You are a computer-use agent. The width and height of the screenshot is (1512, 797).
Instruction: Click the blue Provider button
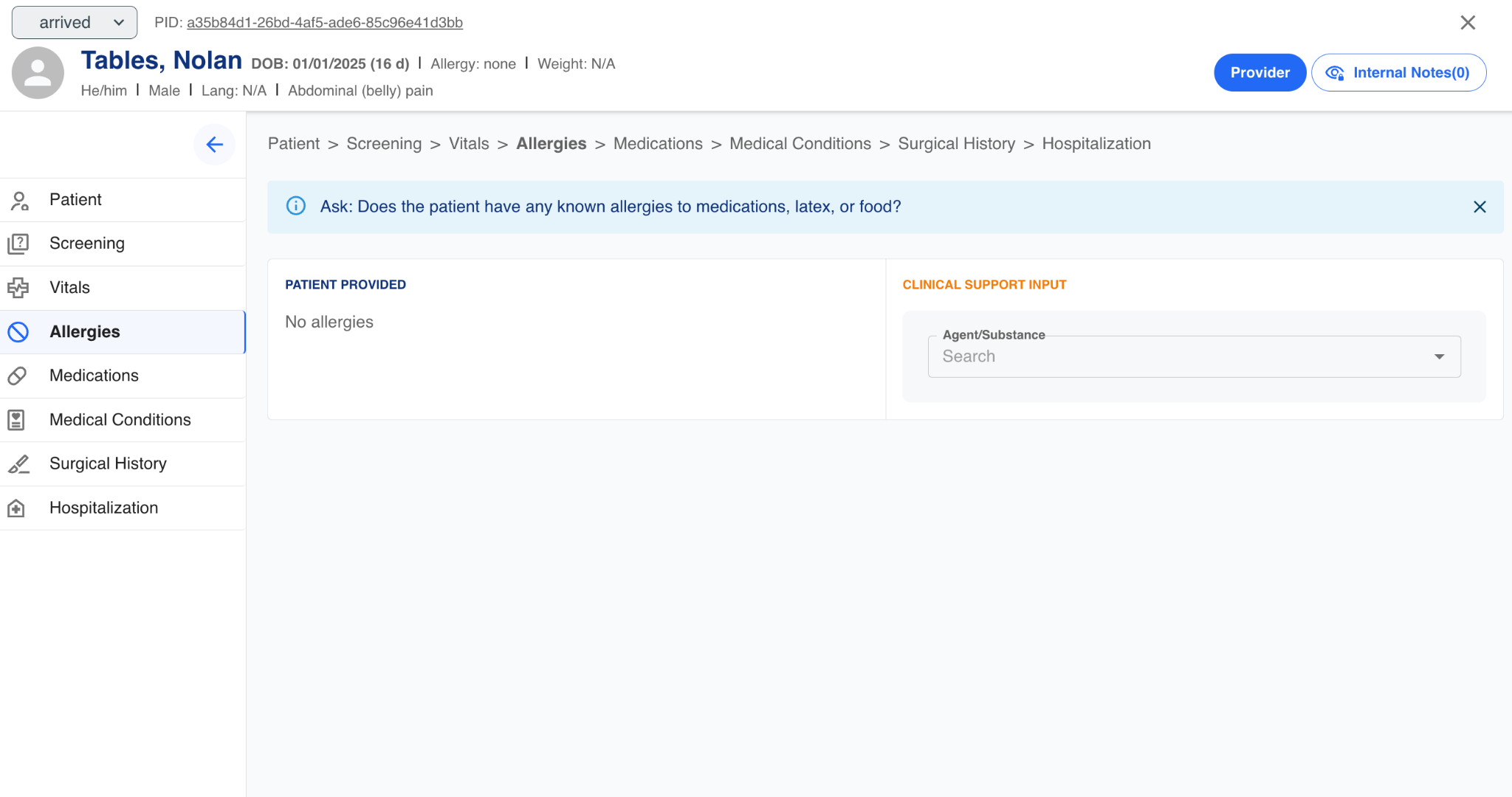(x=1260, y=72)
